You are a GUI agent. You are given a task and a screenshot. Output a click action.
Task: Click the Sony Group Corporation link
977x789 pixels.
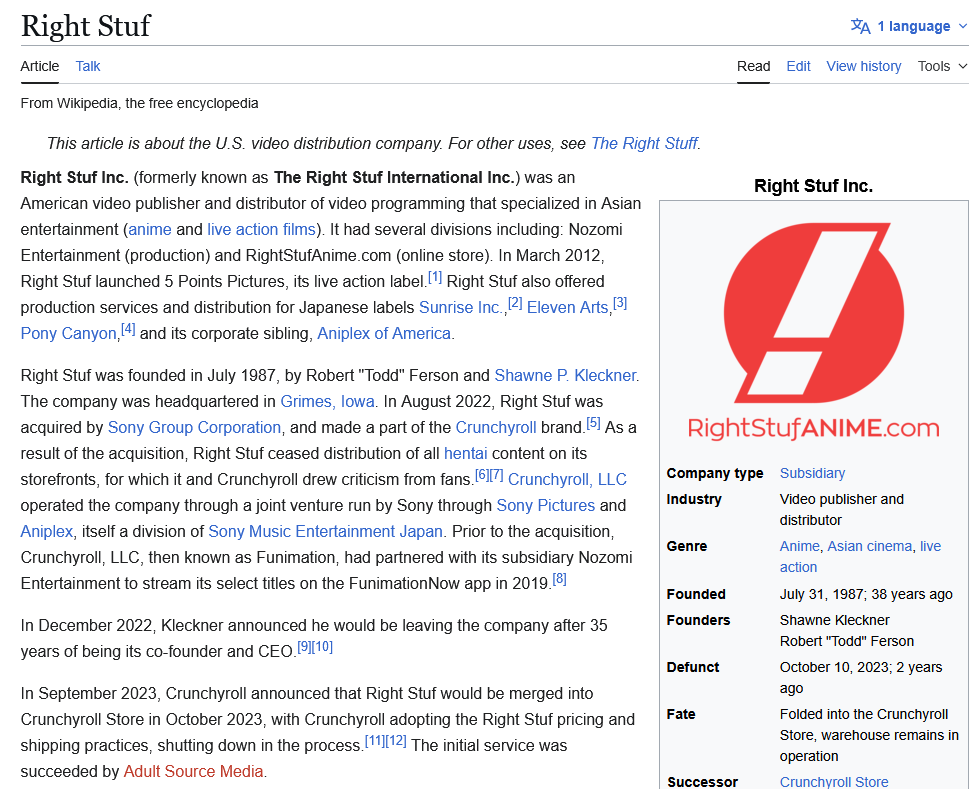[x=194, y=427]
